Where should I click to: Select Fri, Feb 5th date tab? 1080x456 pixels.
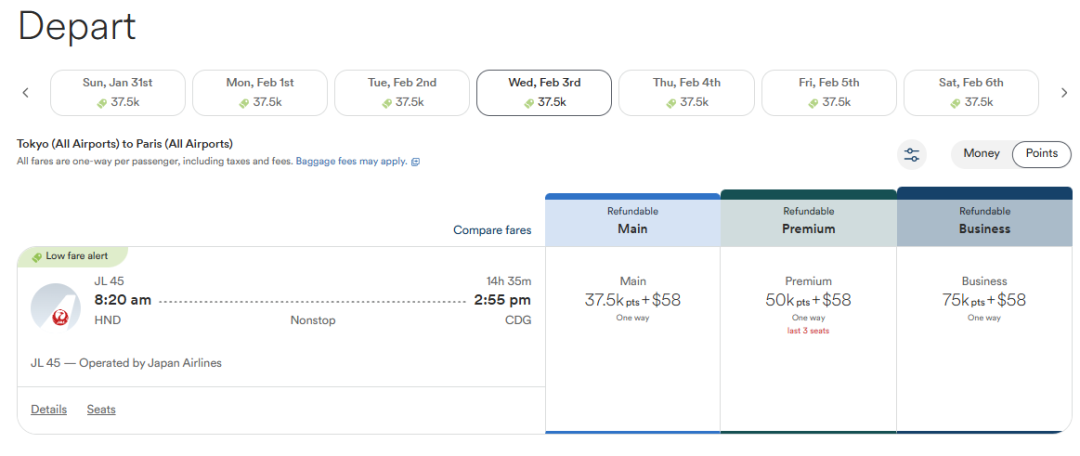829,92
